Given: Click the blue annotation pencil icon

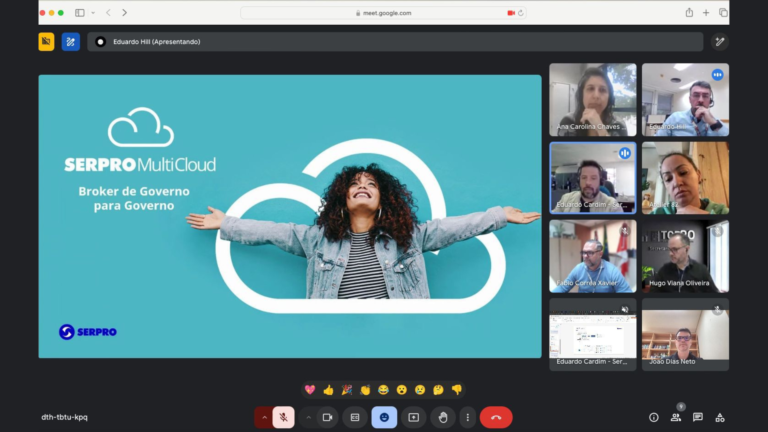Looking at the screenshot, I should click(x=71, y=42).
